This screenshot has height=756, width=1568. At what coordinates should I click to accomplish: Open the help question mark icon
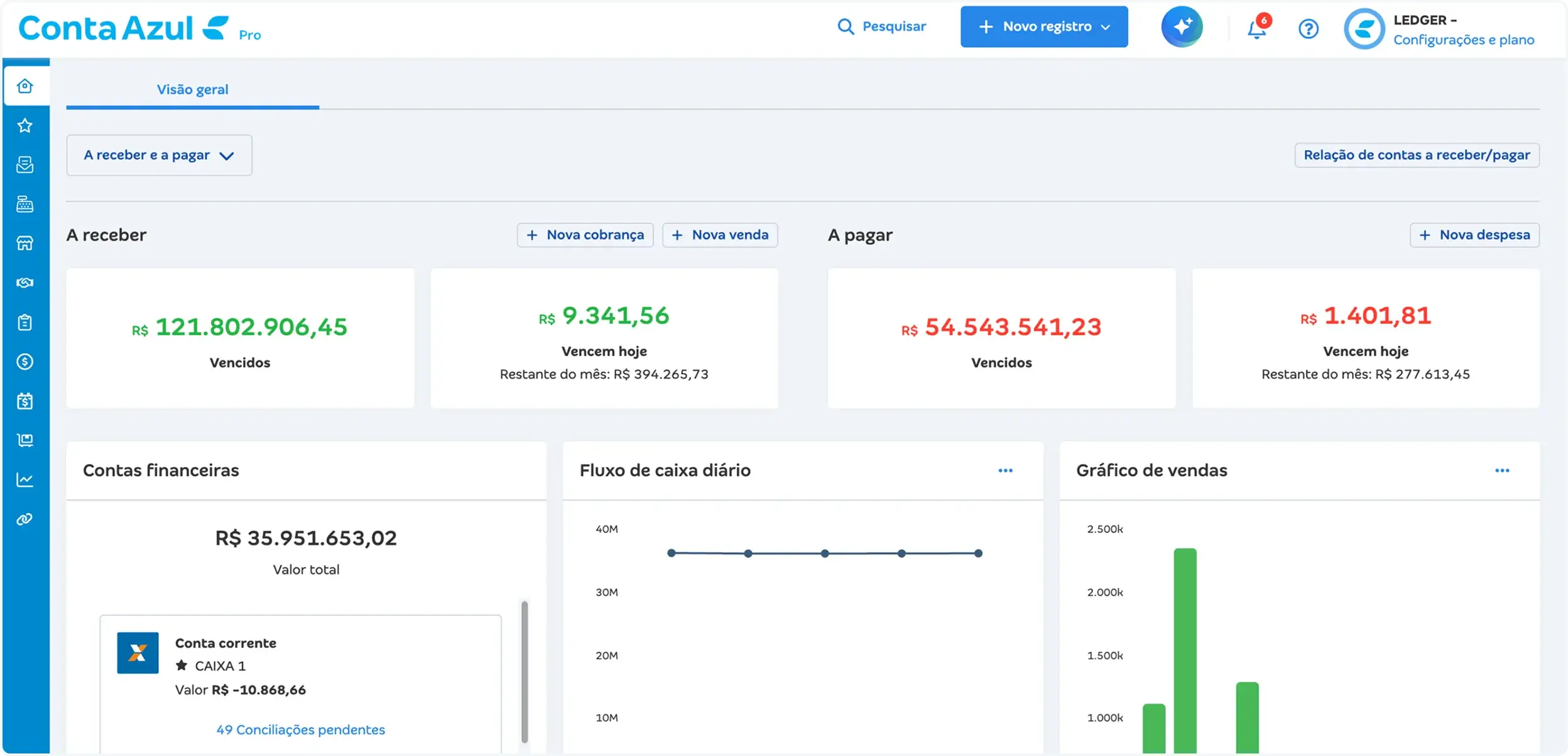(x=1309, y=28)
